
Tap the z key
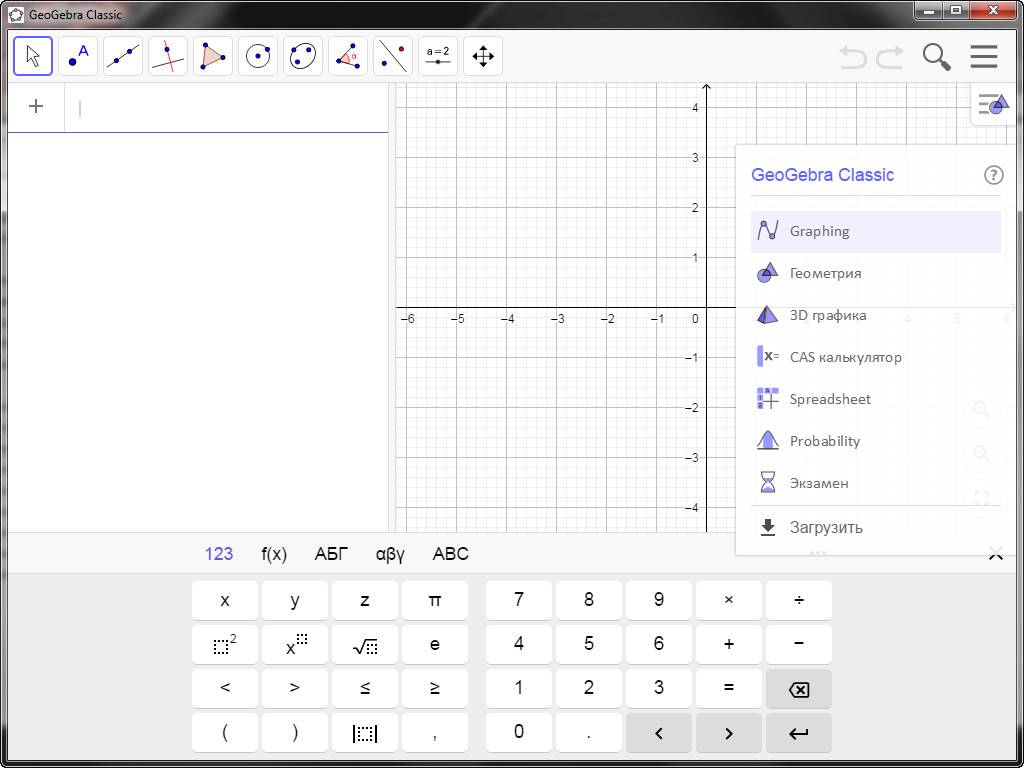[x=365, y=600]
